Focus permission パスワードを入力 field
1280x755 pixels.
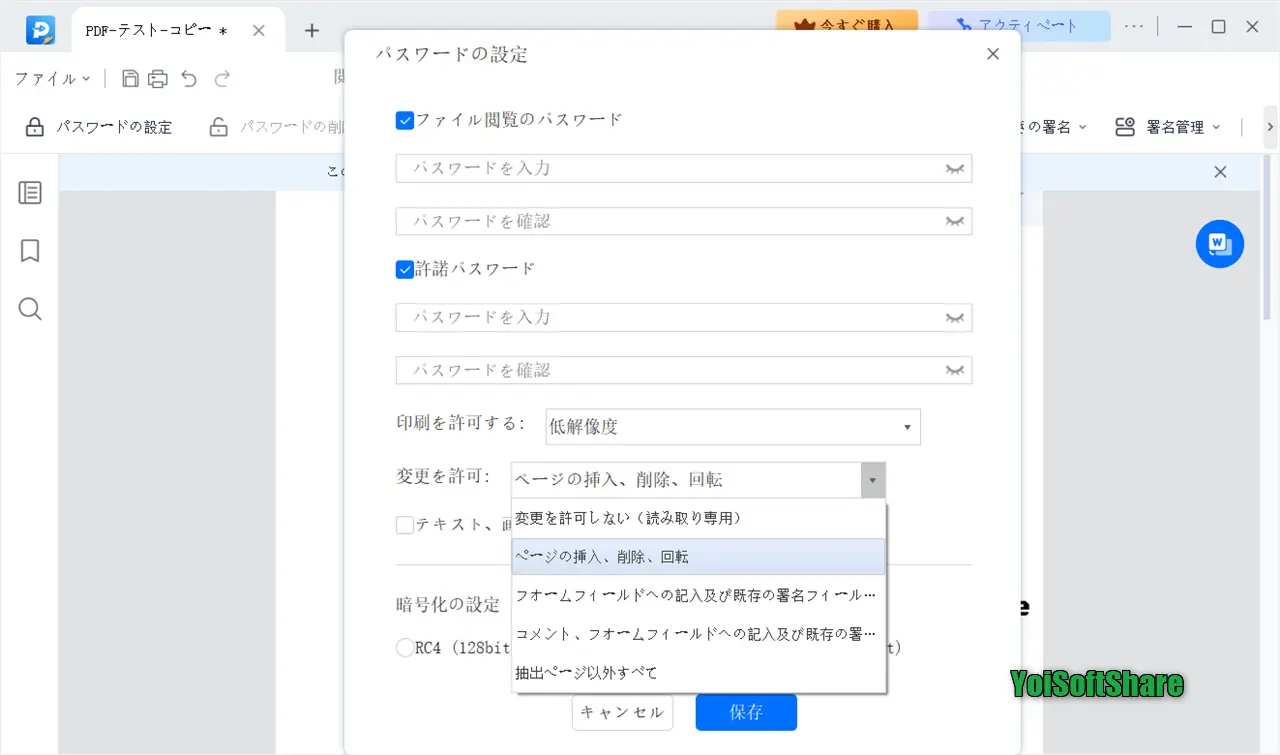click(x=684, y=317)
